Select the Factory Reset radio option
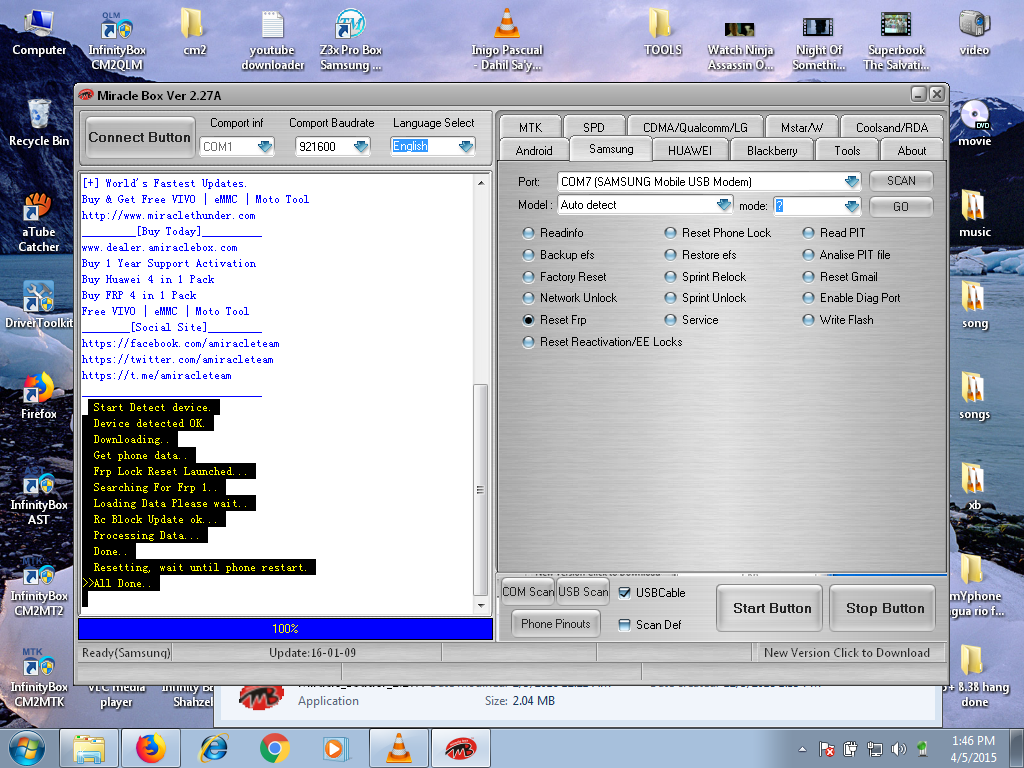 pyautogui.click(x=564, y=277)
